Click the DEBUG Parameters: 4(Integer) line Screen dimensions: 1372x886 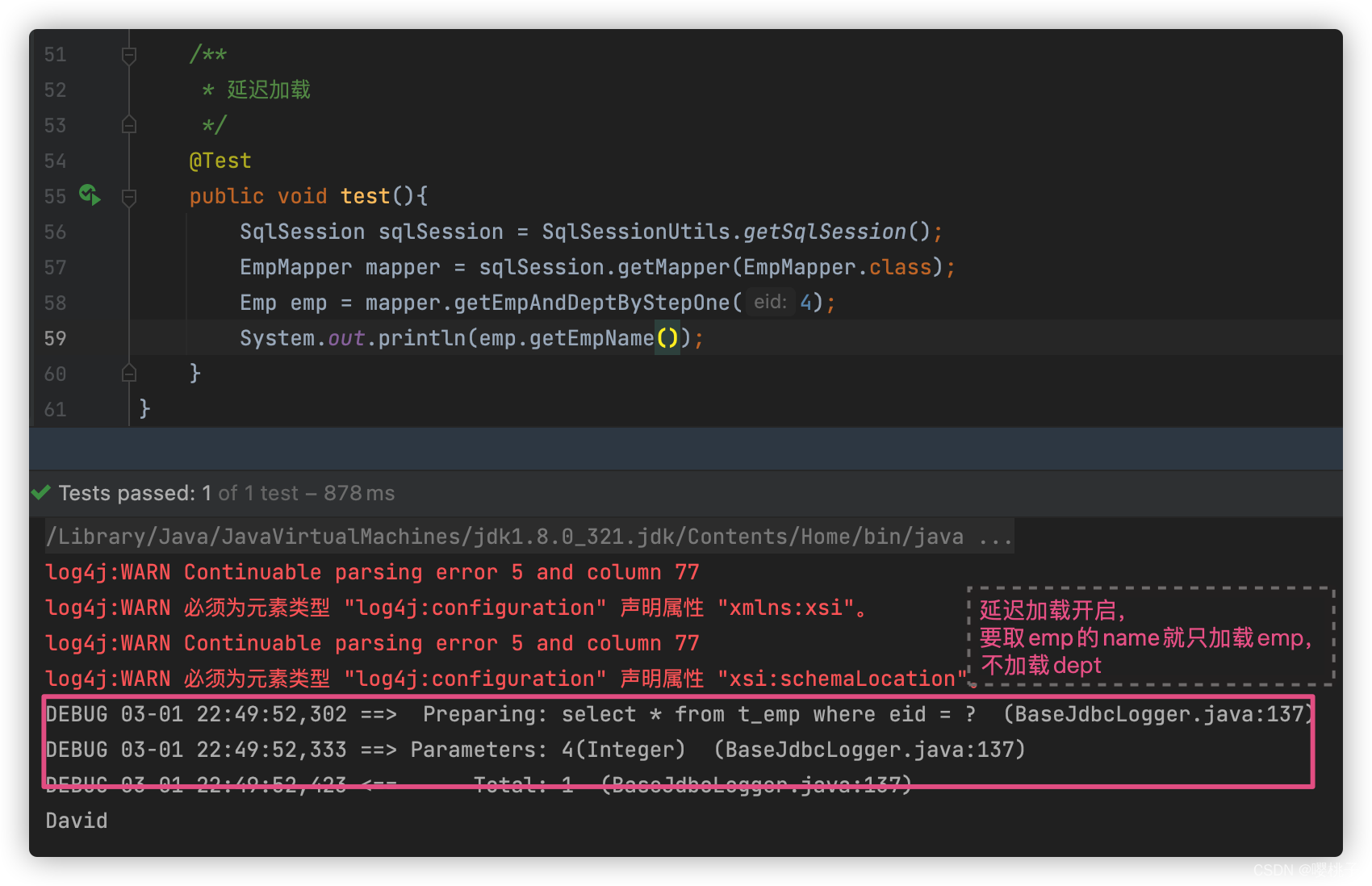535,750
